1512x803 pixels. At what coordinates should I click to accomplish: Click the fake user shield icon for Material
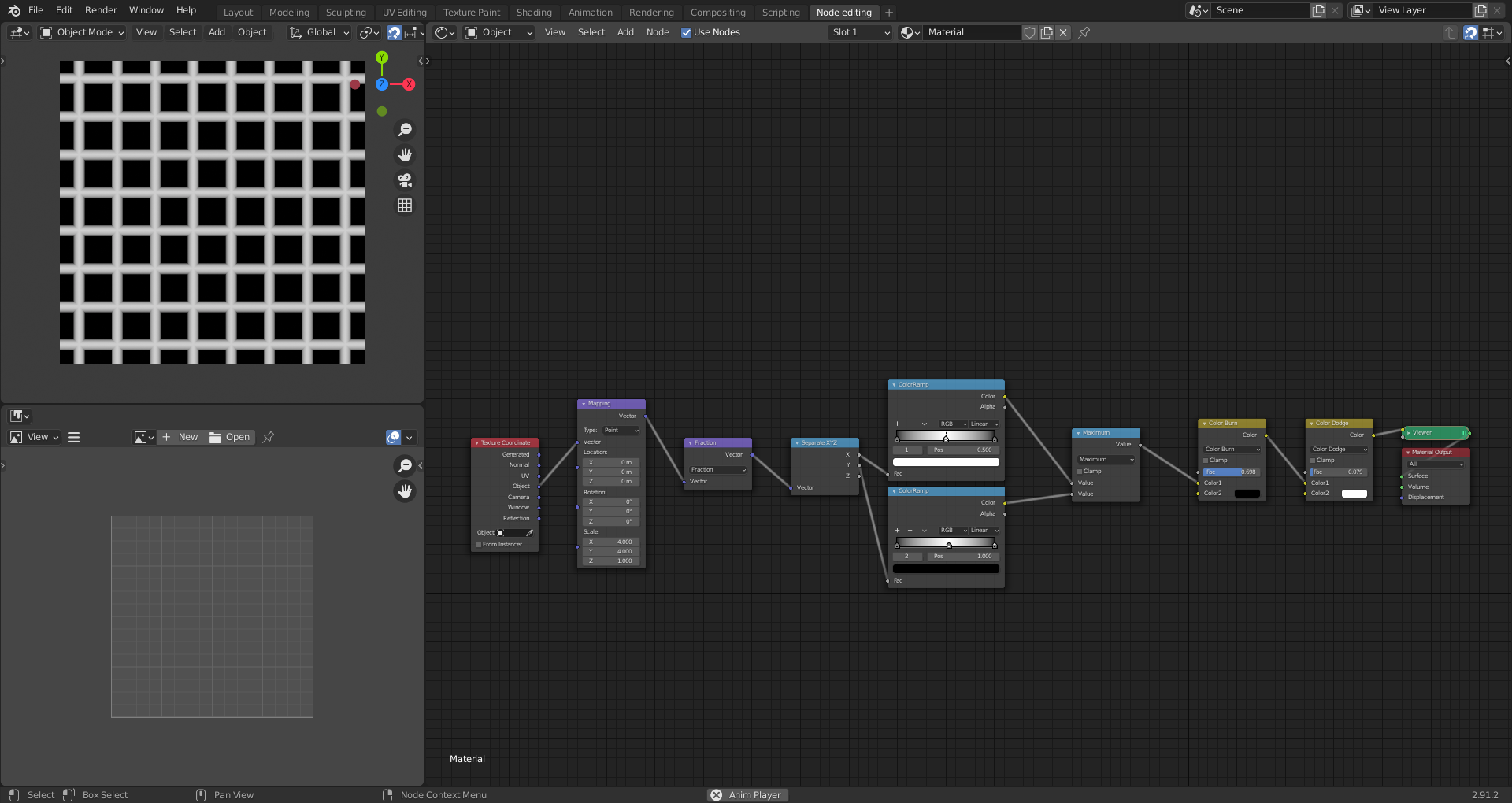[1029, 32]
